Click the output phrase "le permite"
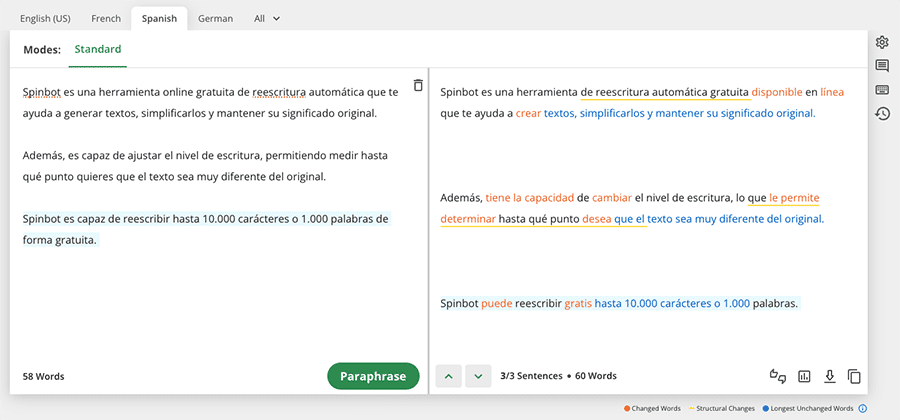Screen dimensions: 900x420 tap(794, 198)
